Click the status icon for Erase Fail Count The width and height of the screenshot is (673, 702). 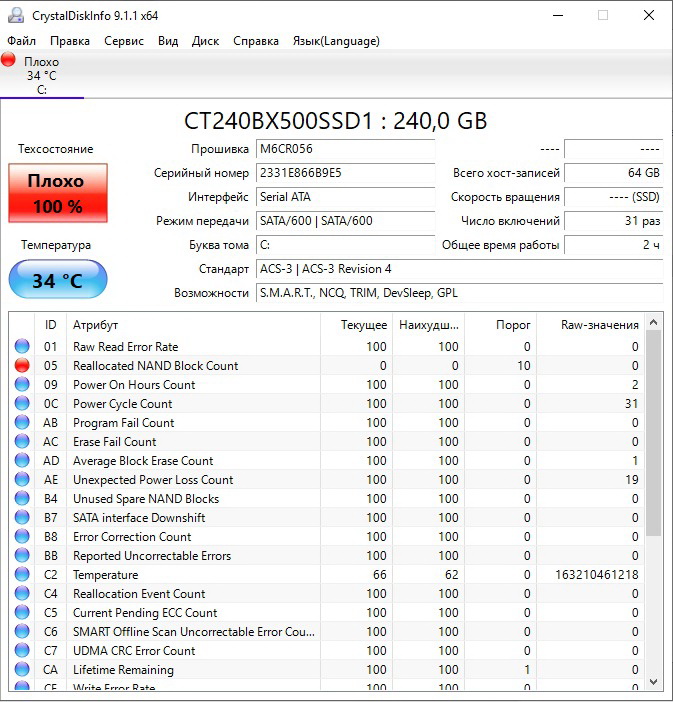(22, 441)
